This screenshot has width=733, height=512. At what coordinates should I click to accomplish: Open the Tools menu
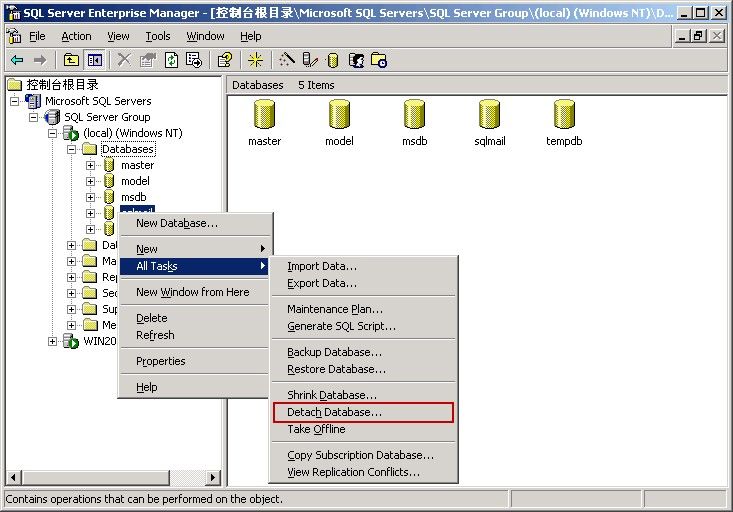[x=158, y=36]
